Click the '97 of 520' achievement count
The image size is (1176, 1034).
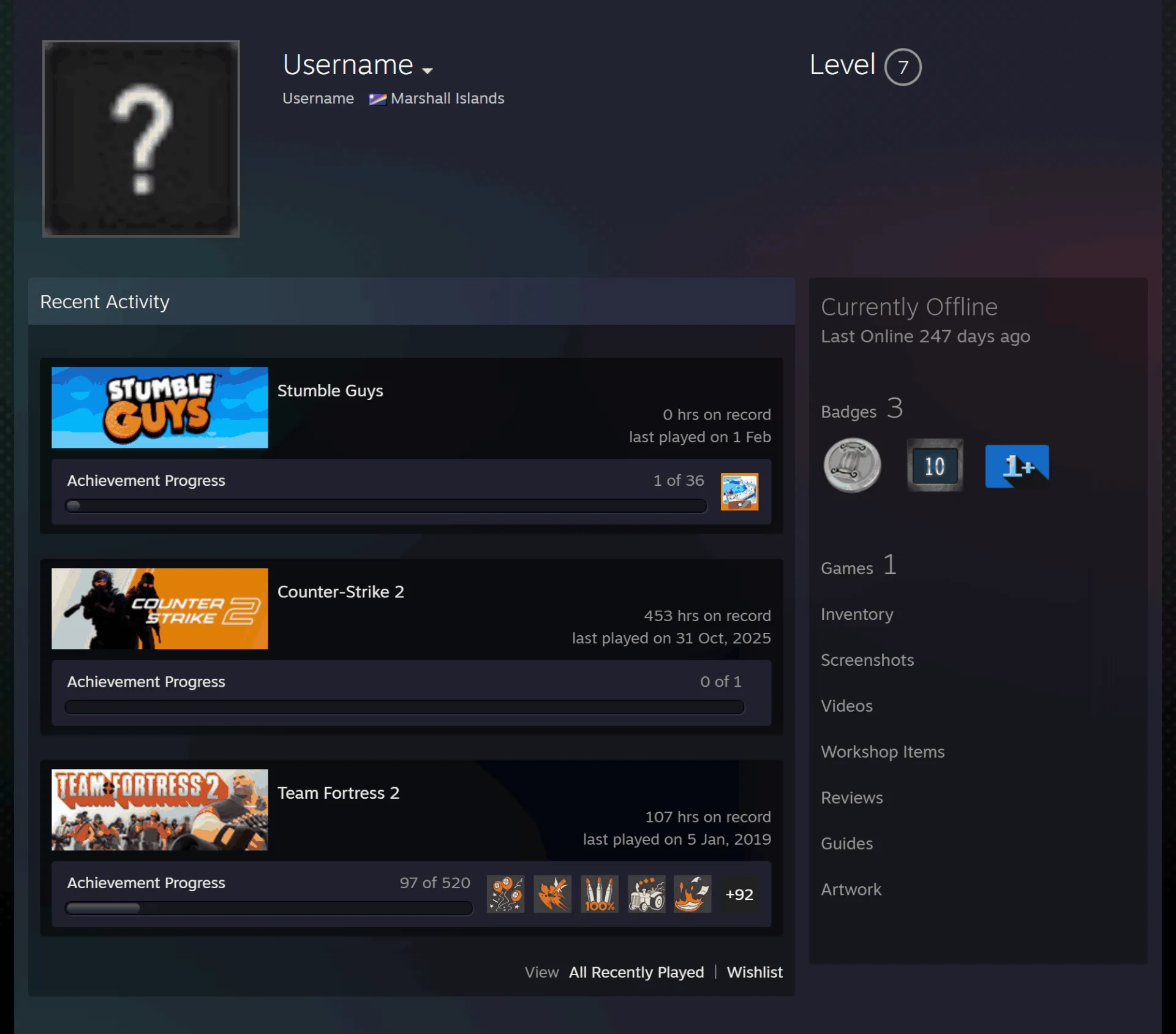coord(435,883)
